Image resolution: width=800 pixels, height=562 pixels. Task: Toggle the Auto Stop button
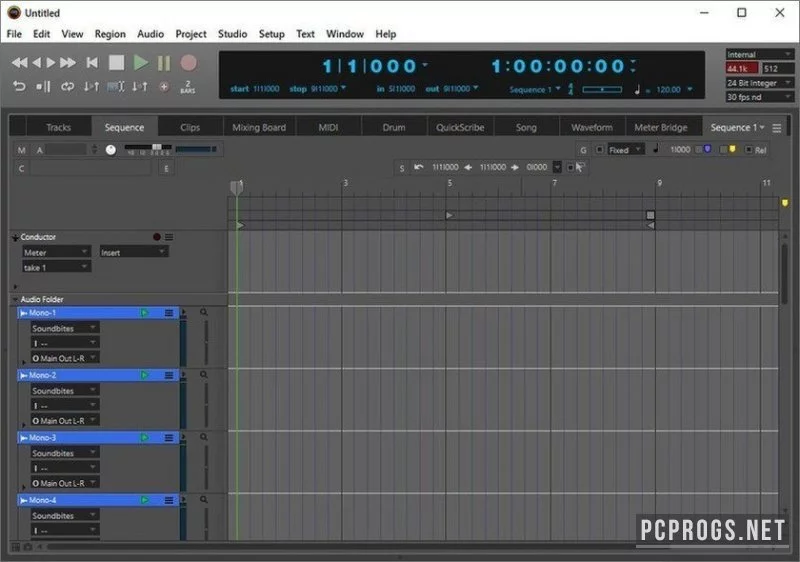pos(43,87)
